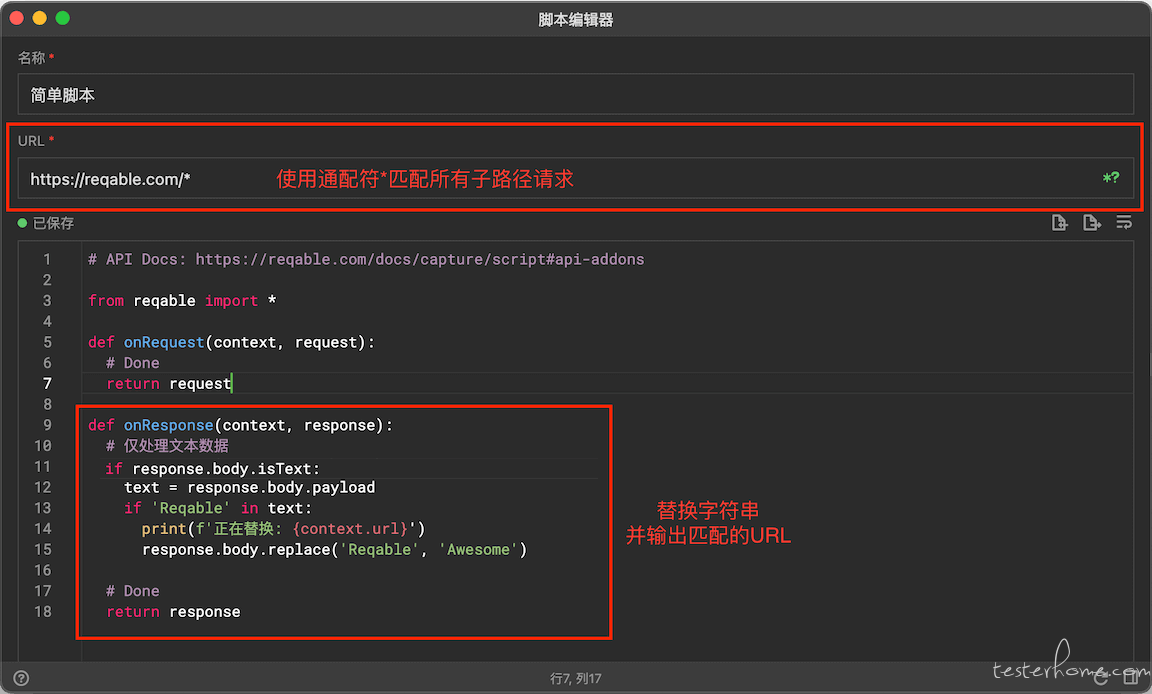The width and height of the screenshot is (1152, 694).
Task: Open help via the question mark icon
Action: click(x=21, y=678)
